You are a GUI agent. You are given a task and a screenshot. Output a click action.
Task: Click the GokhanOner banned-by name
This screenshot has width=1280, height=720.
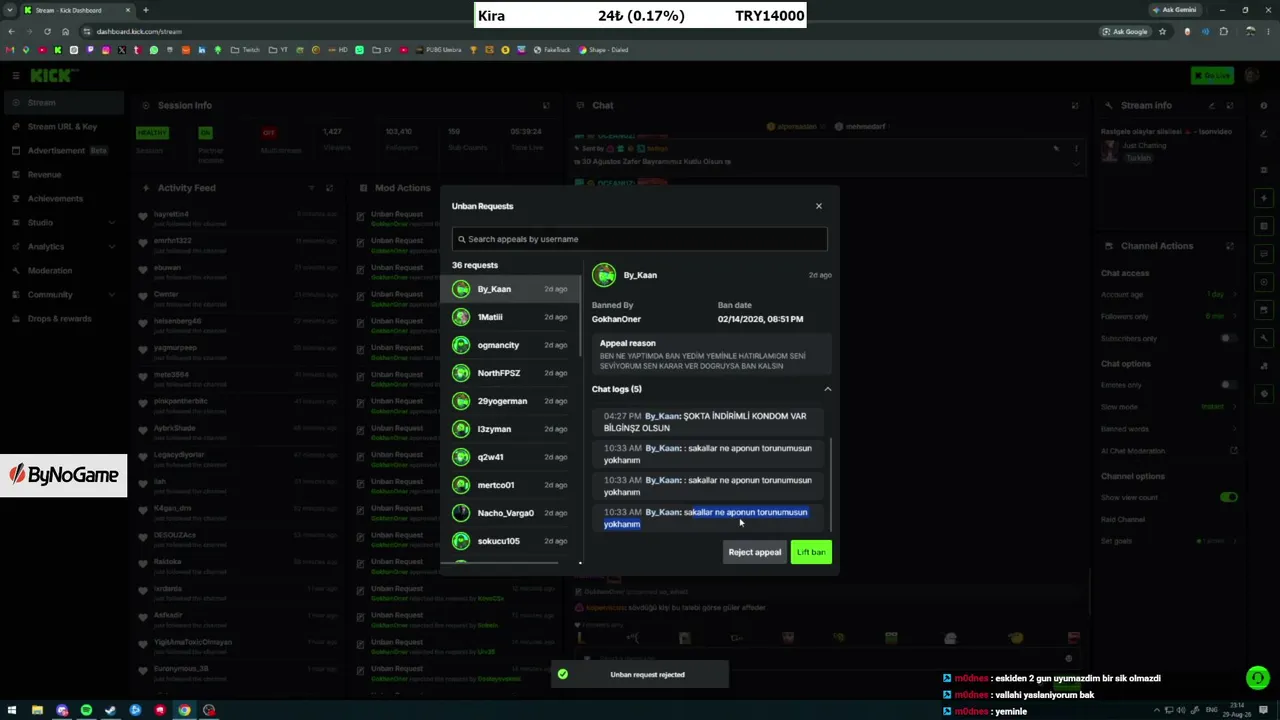[x=616, y=319]
